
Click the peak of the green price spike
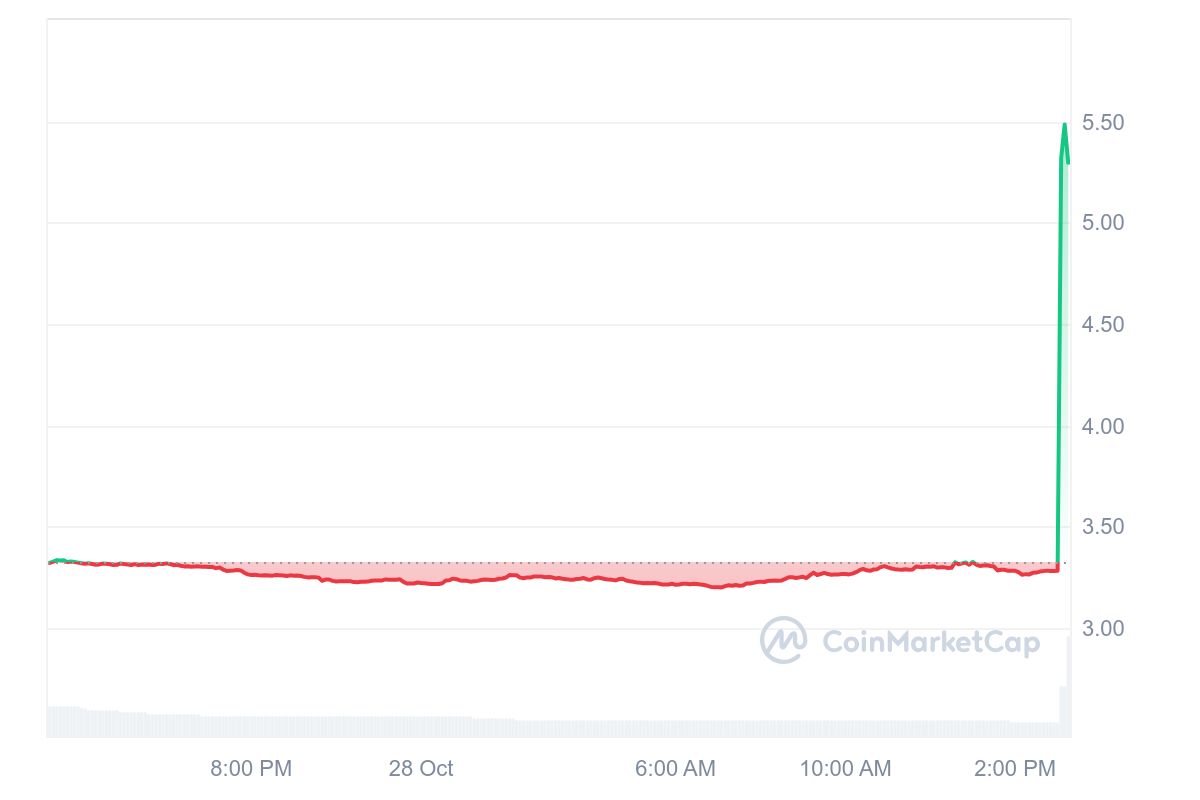[1065, 125]
